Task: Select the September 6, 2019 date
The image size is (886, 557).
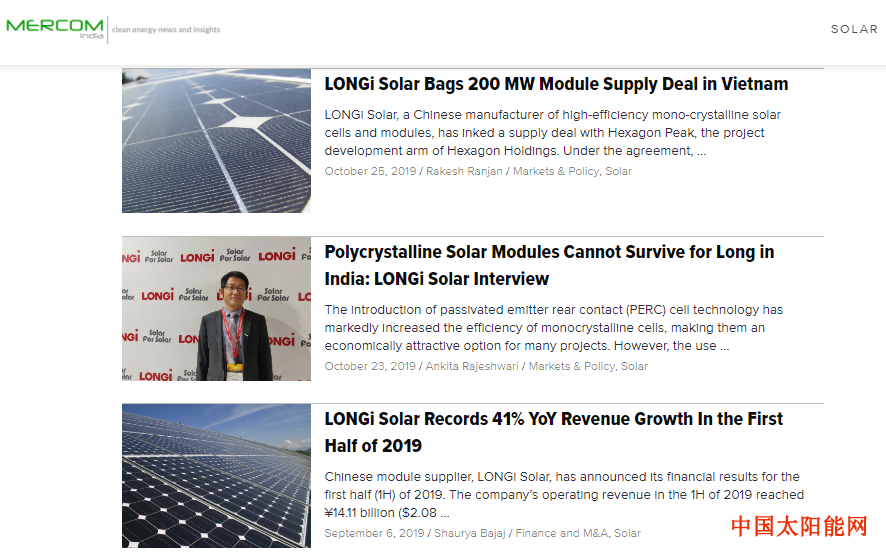Action: [374, 533]
